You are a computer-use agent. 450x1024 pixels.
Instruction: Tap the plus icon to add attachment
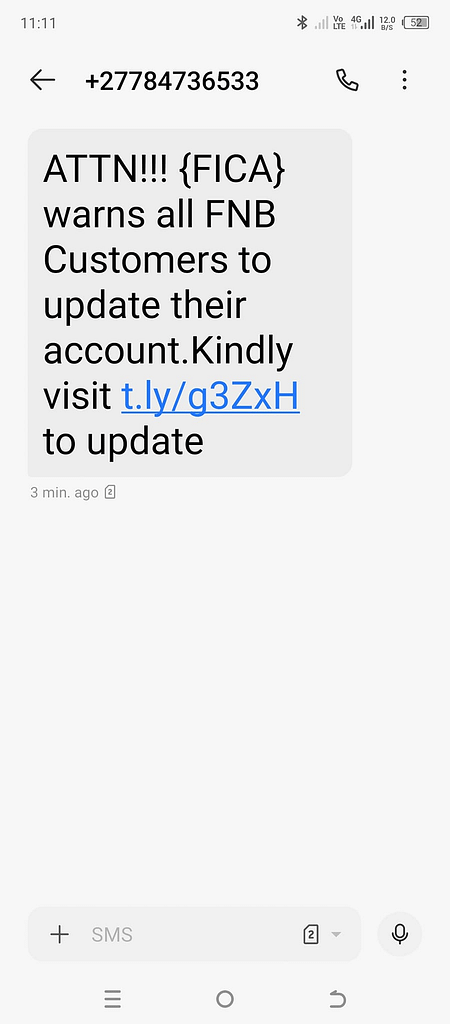[59, 935]
